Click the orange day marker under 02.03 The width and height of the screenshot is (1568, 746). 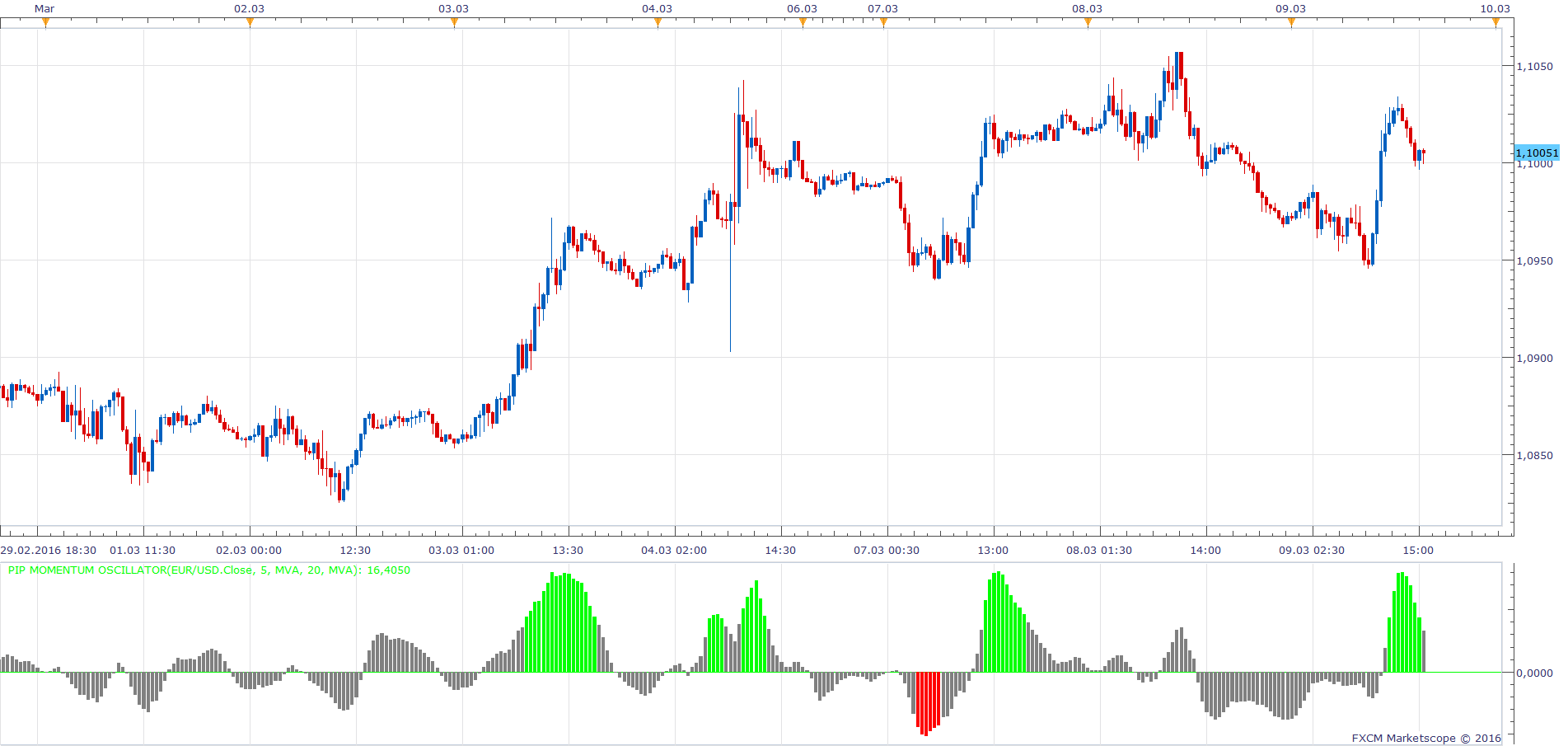tap(250, 22)
